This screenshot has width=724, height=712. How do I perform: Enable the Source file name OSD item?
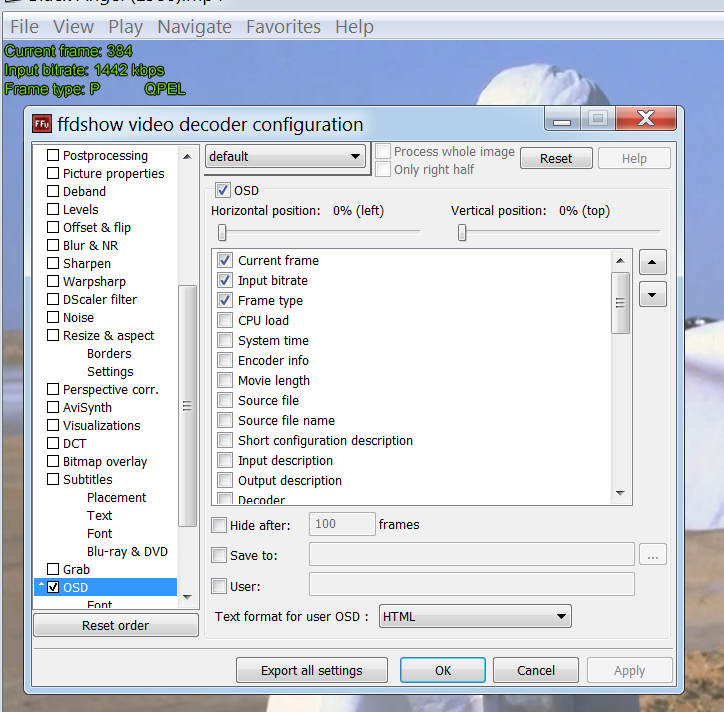point(225,420)
